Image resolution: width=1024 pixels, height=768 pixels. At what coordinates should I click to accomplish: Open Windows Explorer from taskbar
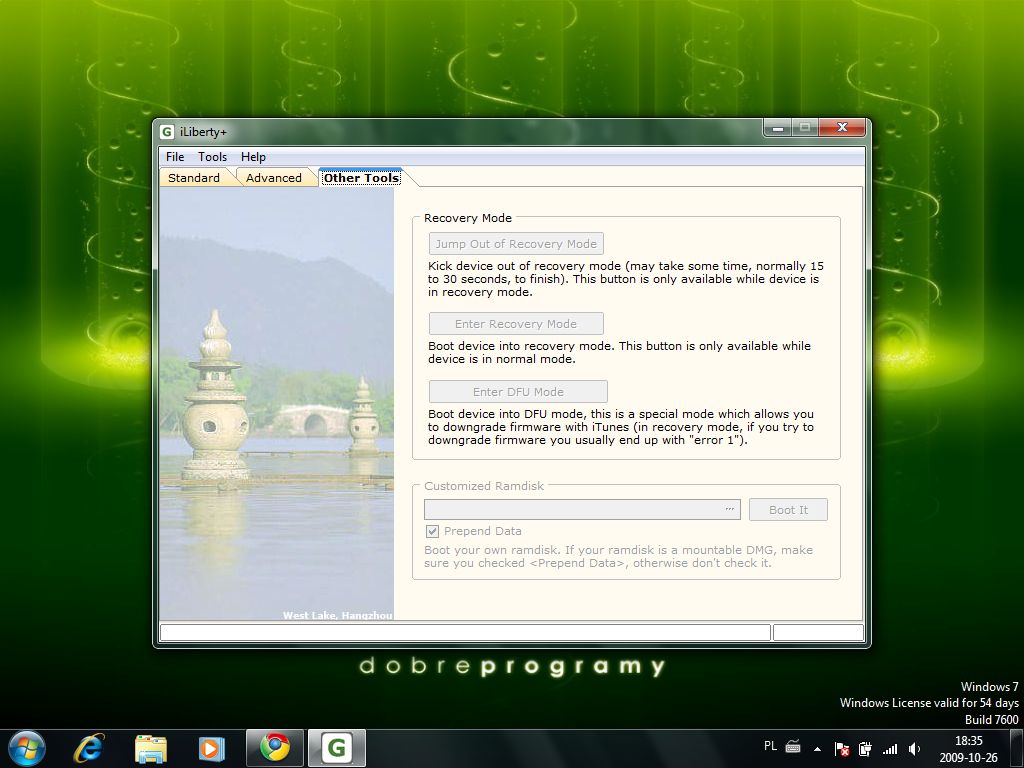pos(150,748)
